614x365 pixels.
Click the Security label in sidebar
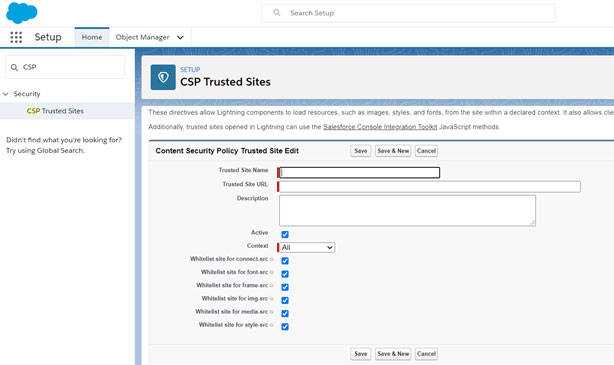click(27, 94)
